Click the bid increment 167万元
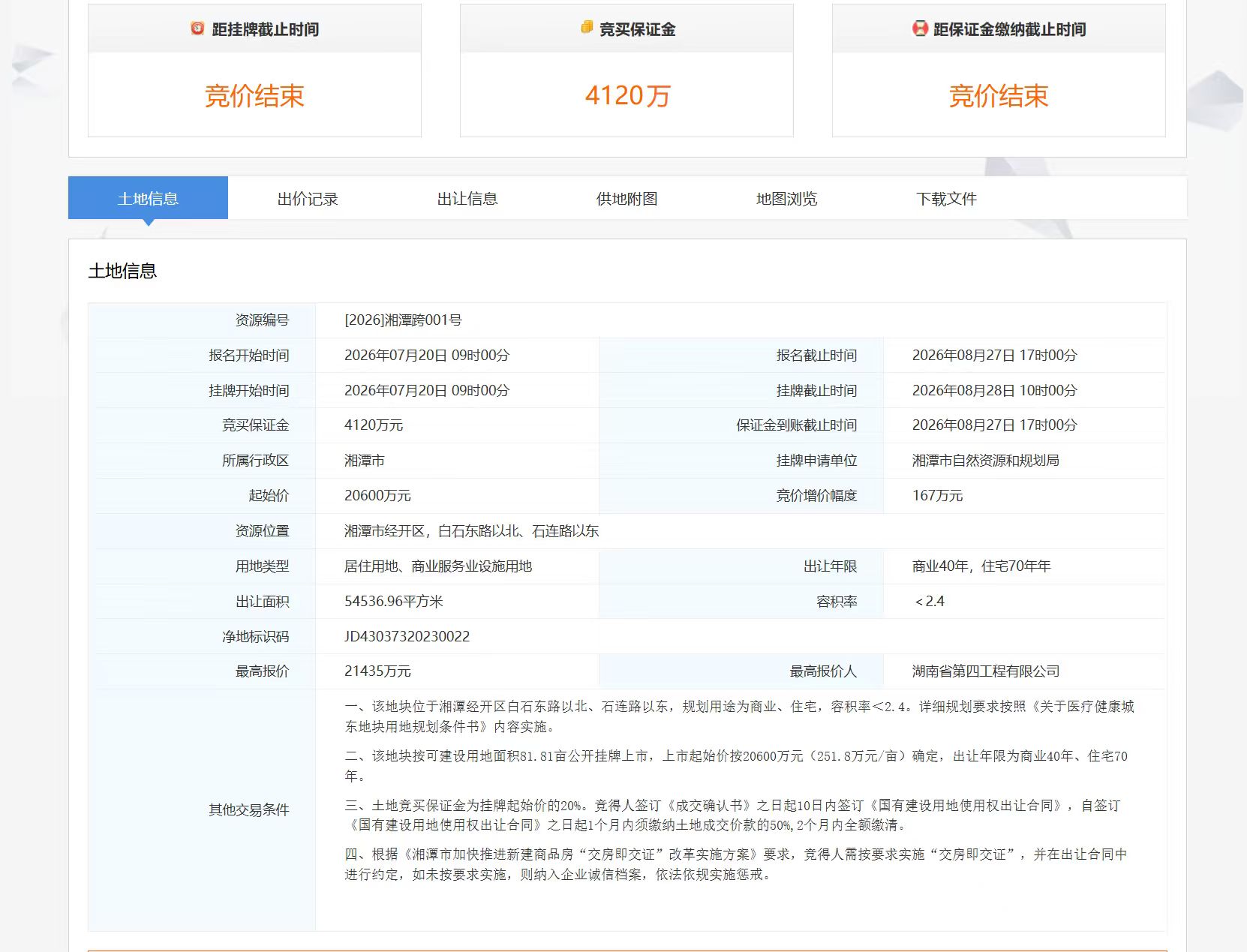 937,496
